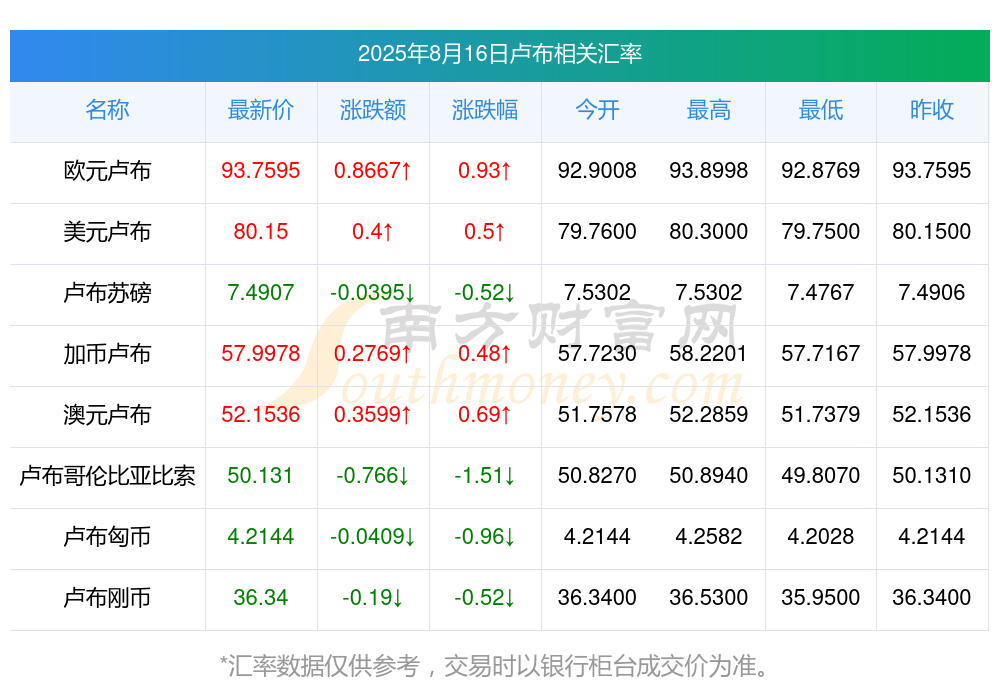Click the change percent 0.93↑
Image resolution: width=1000 pixels, height=698 pixels.
(485, 170)
